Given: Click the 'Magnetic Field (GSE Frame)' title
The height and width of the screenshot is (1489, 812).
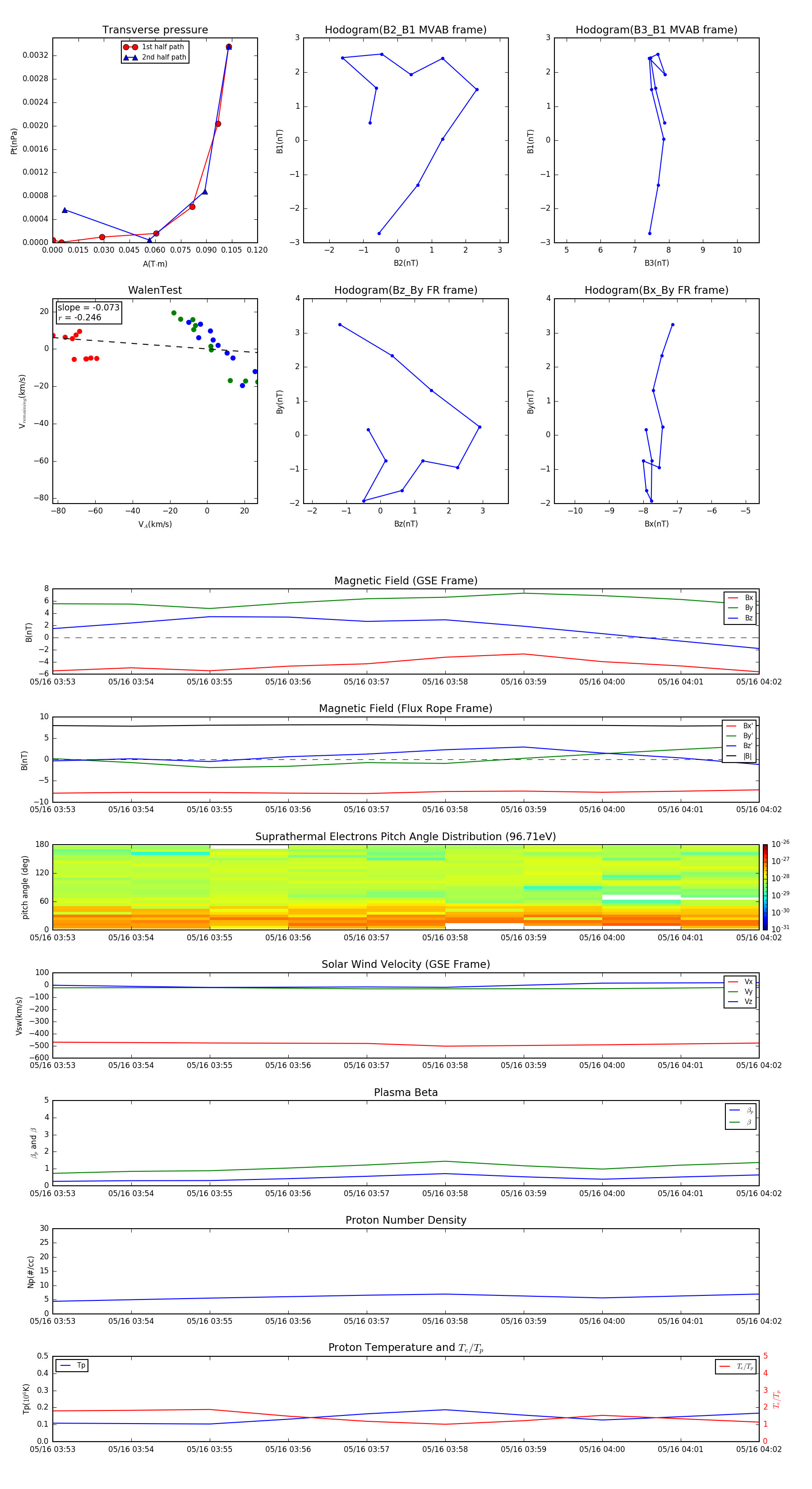Looking at the screenshot, I should [406, 581].
